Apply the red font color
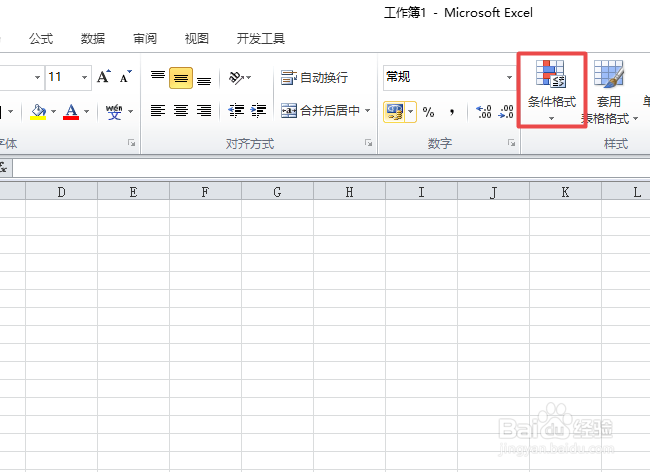Screen dimensions: 650x472 point(71,111)
